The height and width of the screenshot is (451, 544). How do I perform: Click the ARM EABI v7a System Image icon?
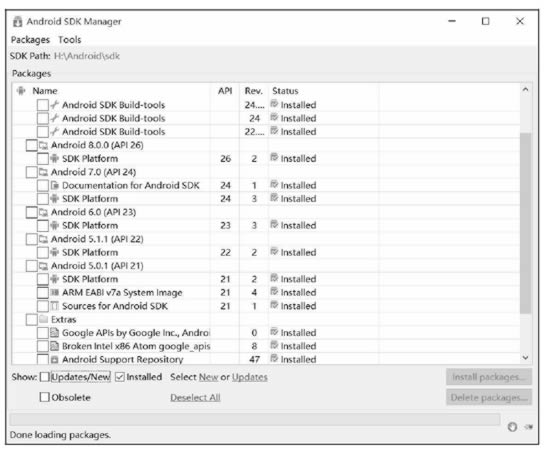54,292
